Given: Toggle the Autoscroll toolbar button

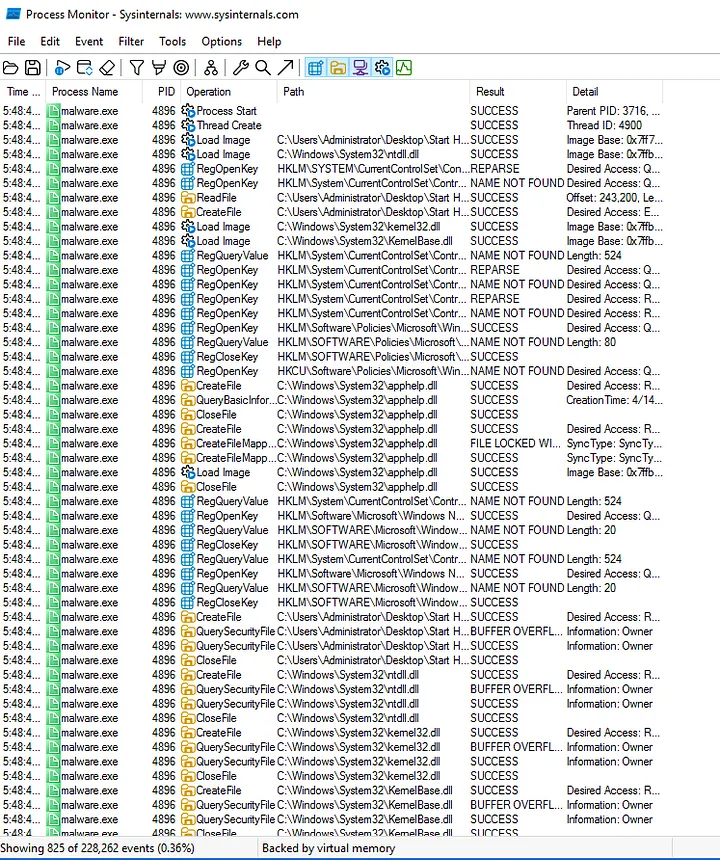Looking at the screenshot, I should click(84, 68).
